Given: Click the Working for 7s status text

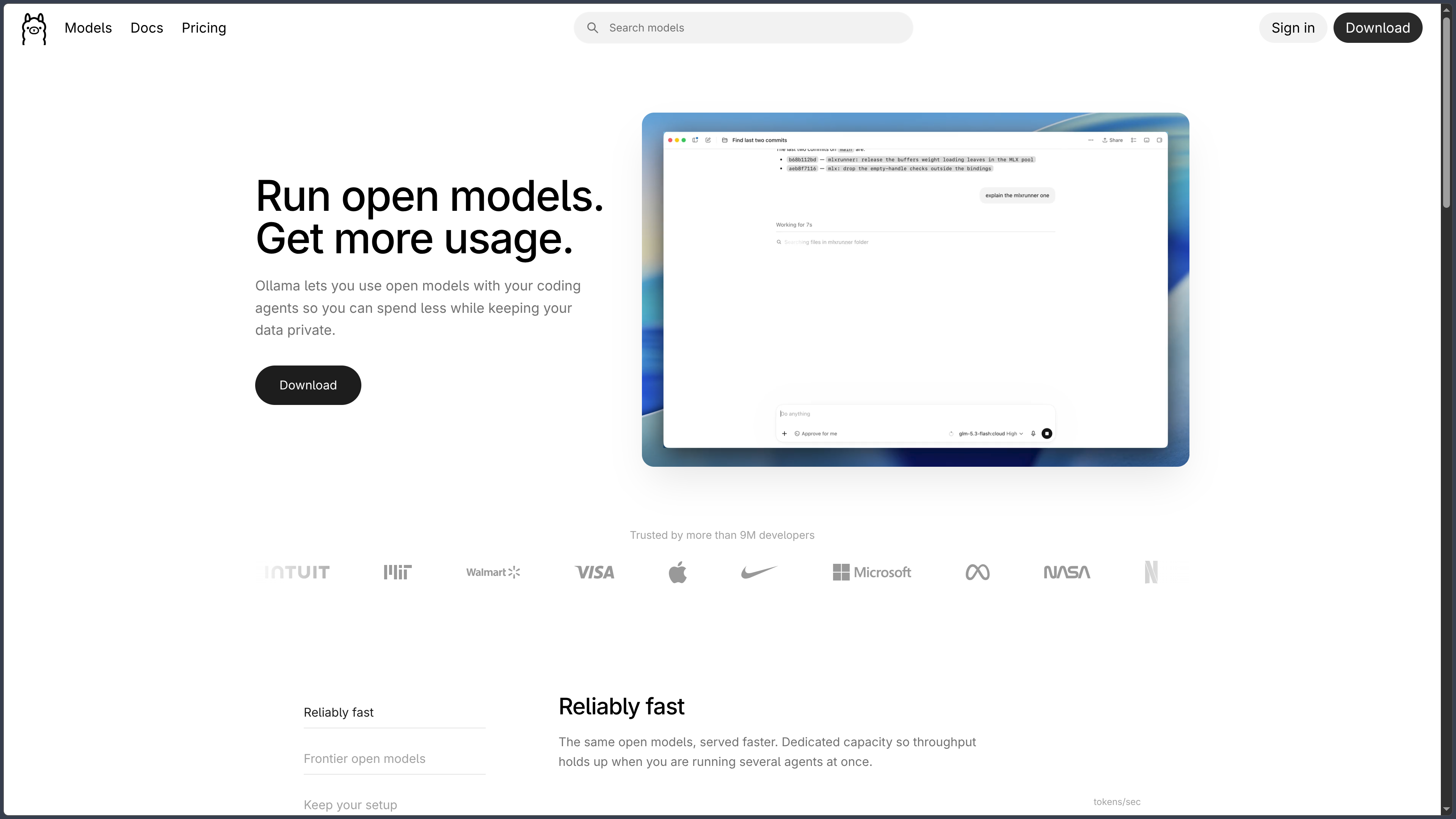Looking at the screenshot, I should (x=794, y=225).
